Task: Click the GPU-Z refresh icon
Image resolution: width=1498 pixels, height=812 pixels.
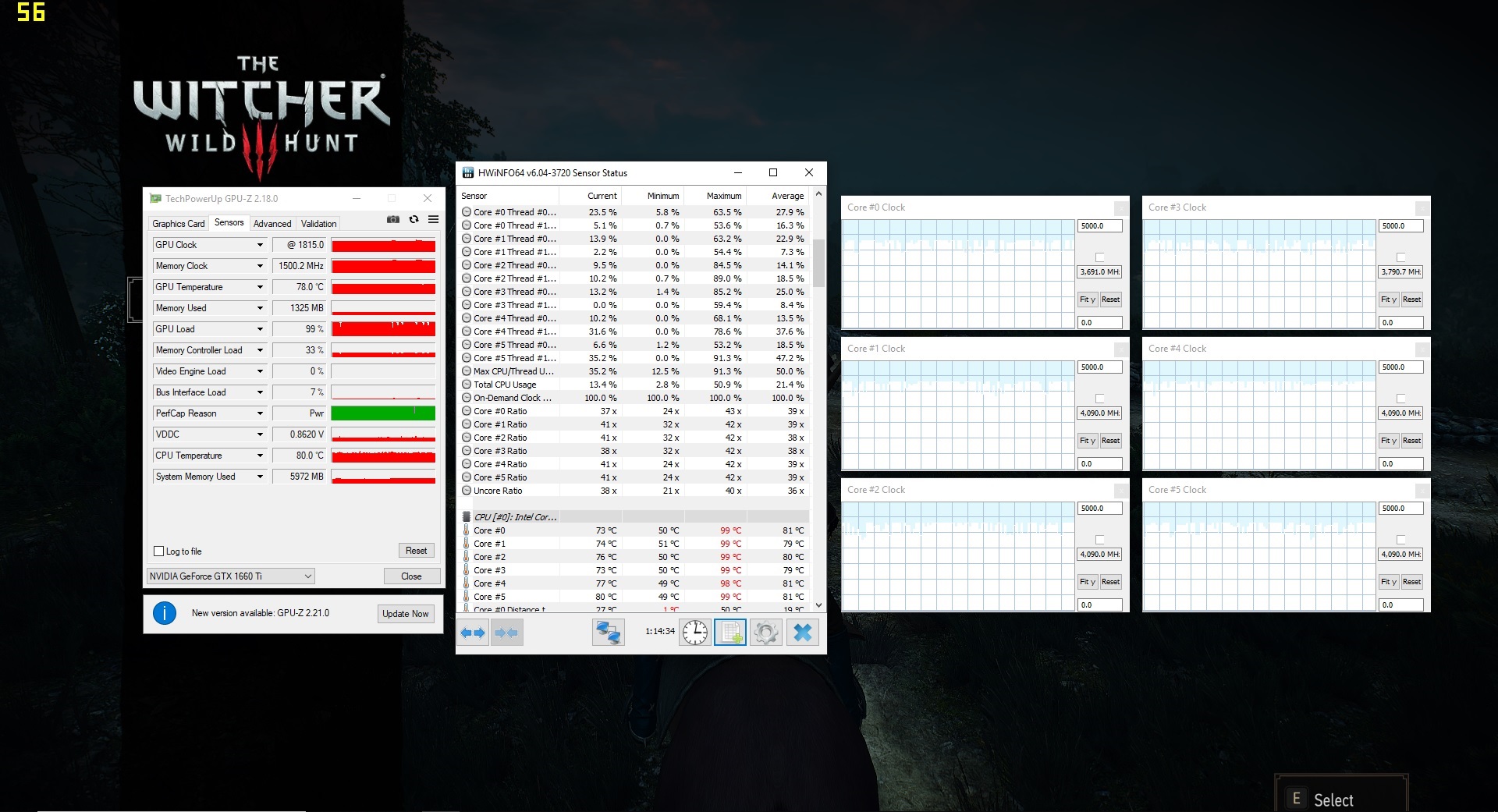Action: [x=414, y=220]
